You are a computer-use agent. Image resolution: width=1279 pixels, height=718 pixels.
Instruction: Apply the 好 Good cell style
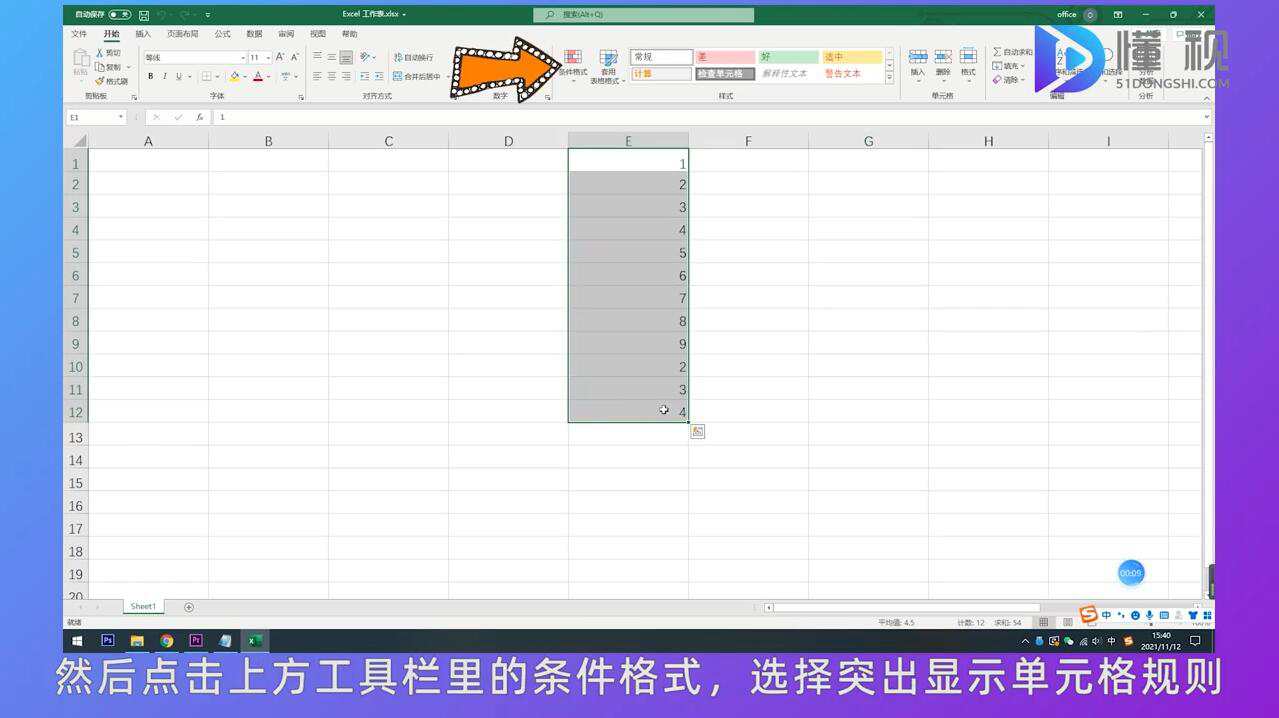coord(788,57)
